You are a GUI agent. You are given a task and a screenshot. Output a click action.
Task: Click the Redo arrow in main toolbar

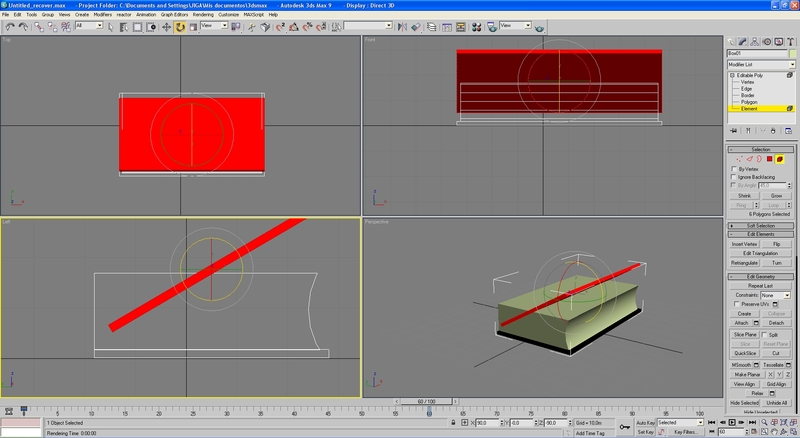[x=23, y=27]
